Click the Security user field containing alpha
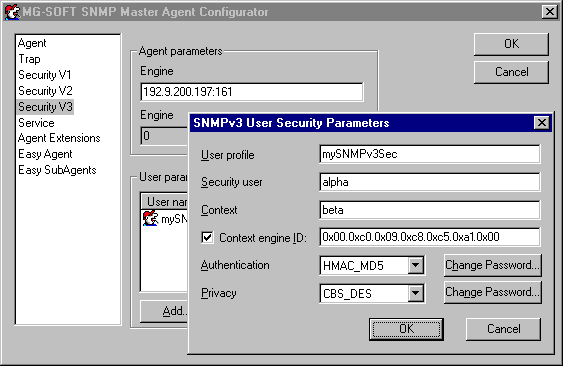This screenshot has width=563, height=366. tap(429, 182)
